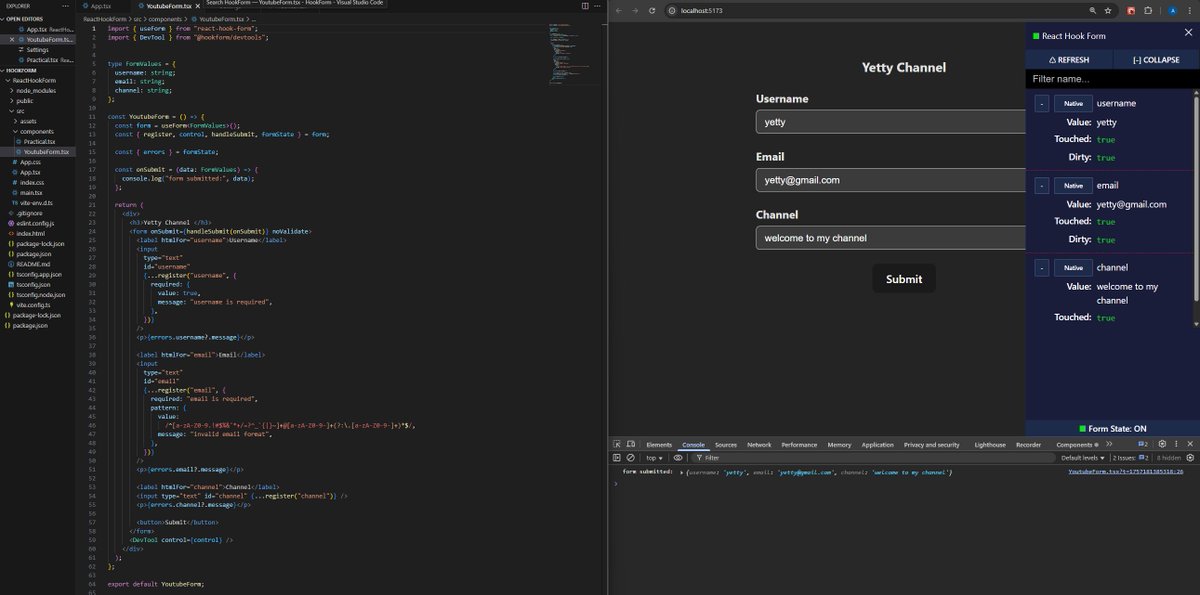Collapse the username field entry
This screenshot has height=595, width=1200.
click(x=1041, y=103)
